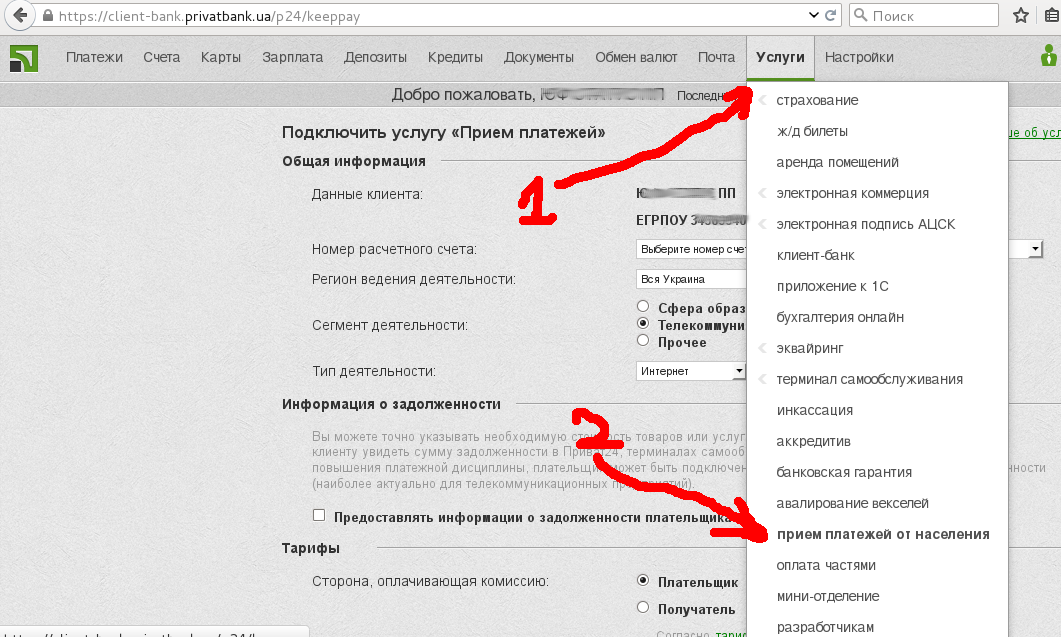1061x637 pixels.
Task: Select авалирование векселей menu entry
Action: tap(852, 504)
